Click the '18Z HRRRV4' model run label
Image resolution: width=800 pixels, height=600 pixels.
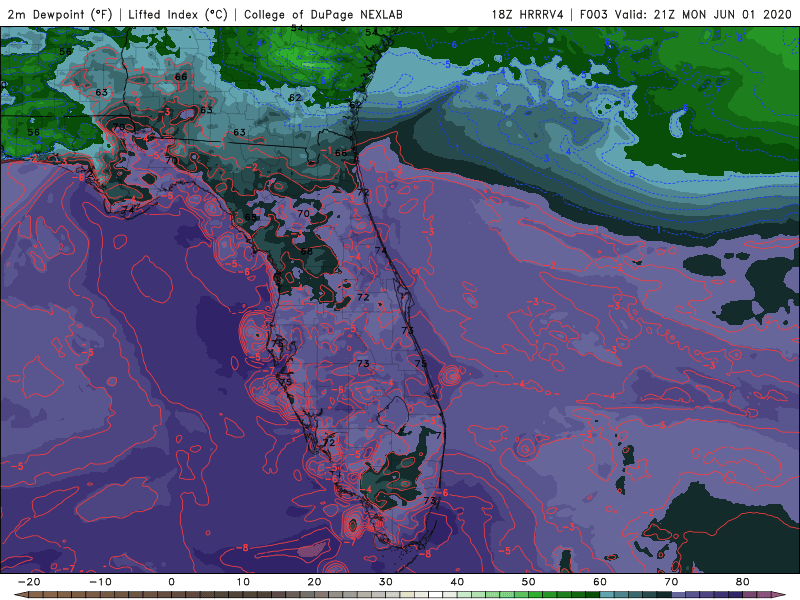click(x=527, y=14)
